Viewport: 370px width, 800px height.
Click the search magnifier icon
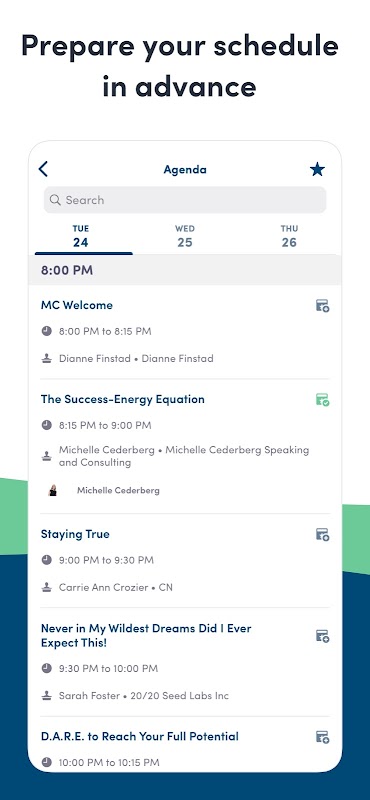tap(55, 200)
